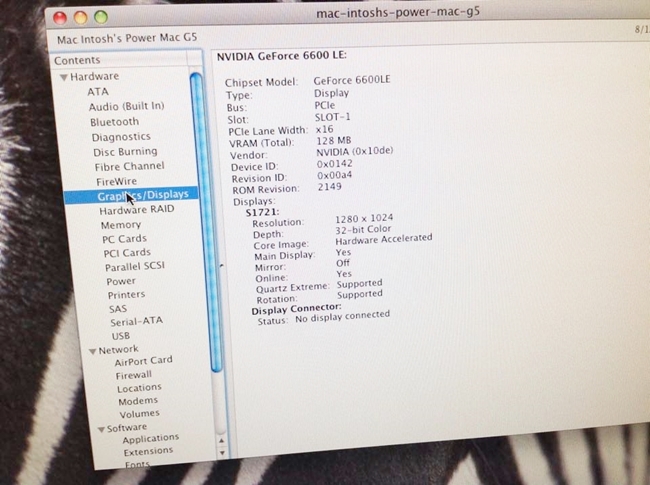Viewport: 650px width, 485px height.
Task: Select ATA in the Hardware list
Action: tap(98, 91)
